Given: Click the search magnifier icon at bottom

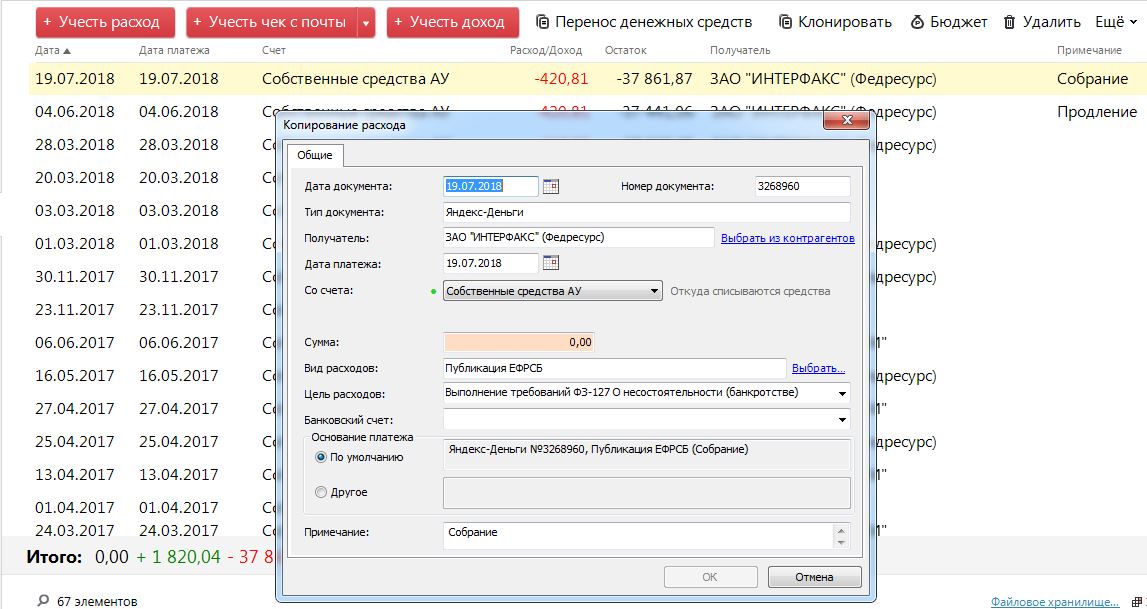Looking at the screenshot, I should tap(42, 601).
